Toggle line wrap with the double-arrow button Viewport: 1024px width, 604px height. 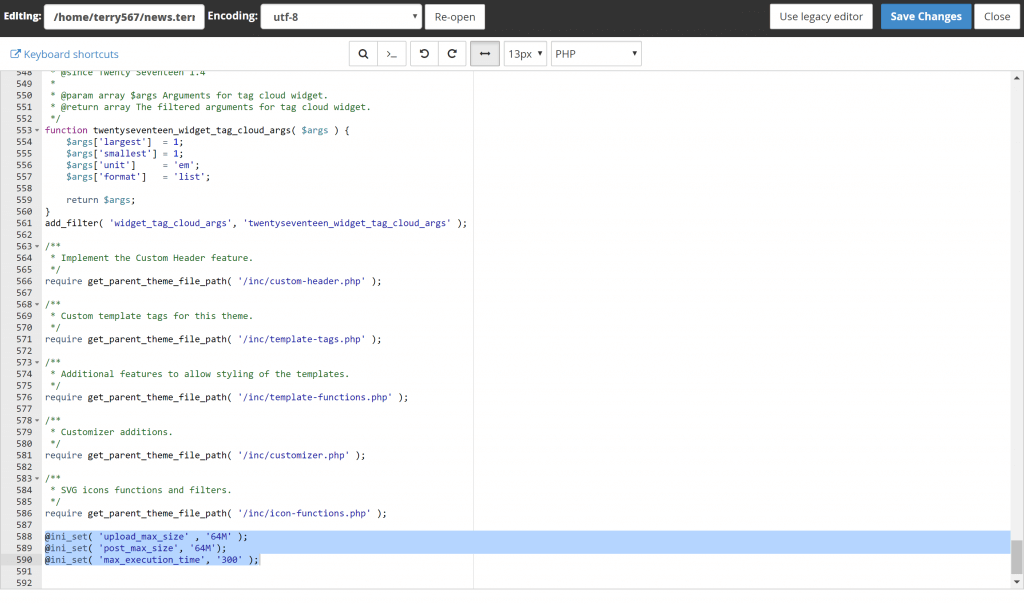484,54
